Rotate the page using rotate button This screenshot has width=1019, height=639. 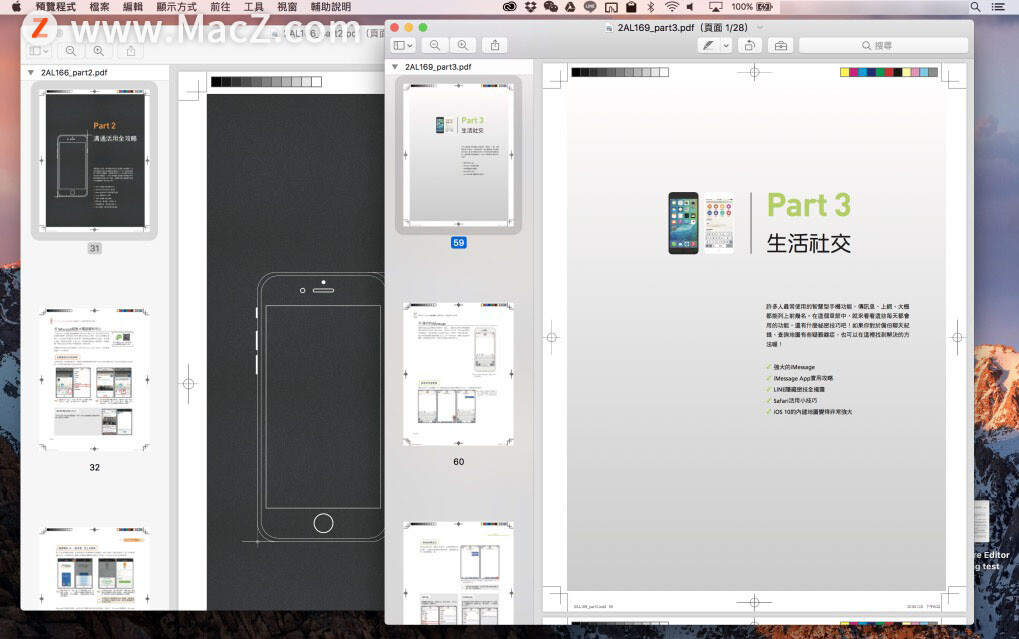pos(749,46)
